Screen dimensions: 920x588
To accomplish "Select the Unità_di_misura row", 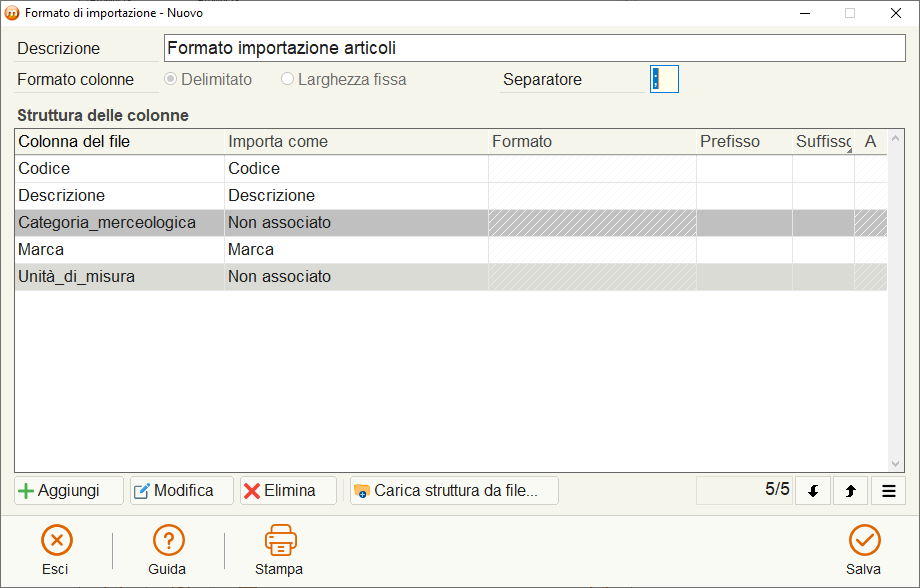I will pyautogui.click(x=451, y=276).
